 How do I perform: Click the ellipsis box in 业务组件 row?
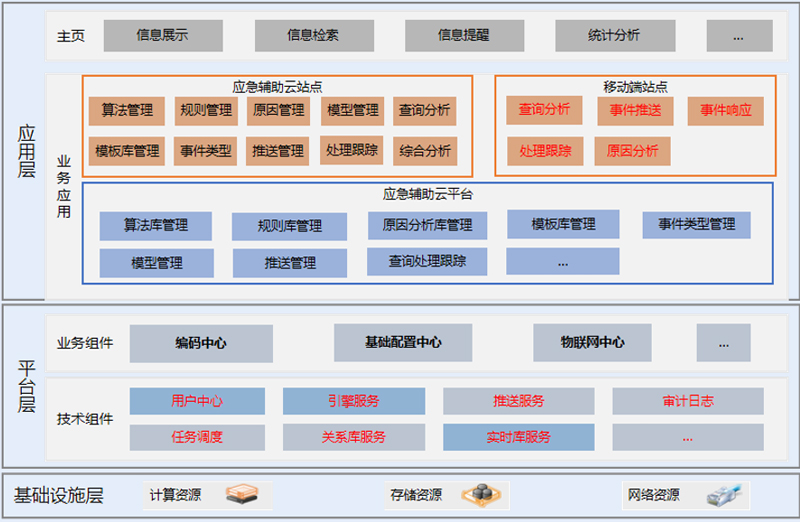click(x=723, y=343)
